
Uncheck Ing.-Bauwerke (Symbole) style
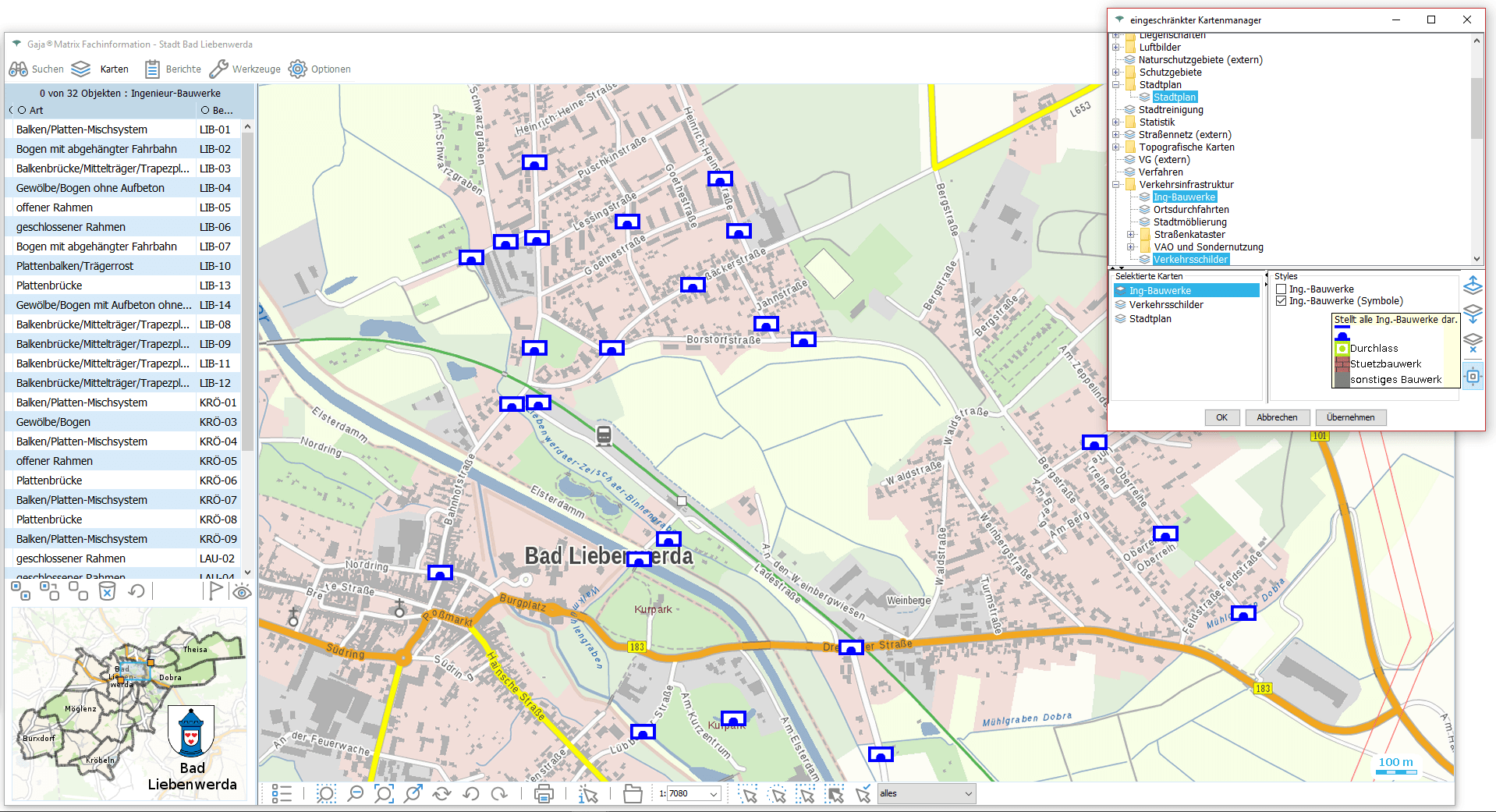coord(1281,301)
